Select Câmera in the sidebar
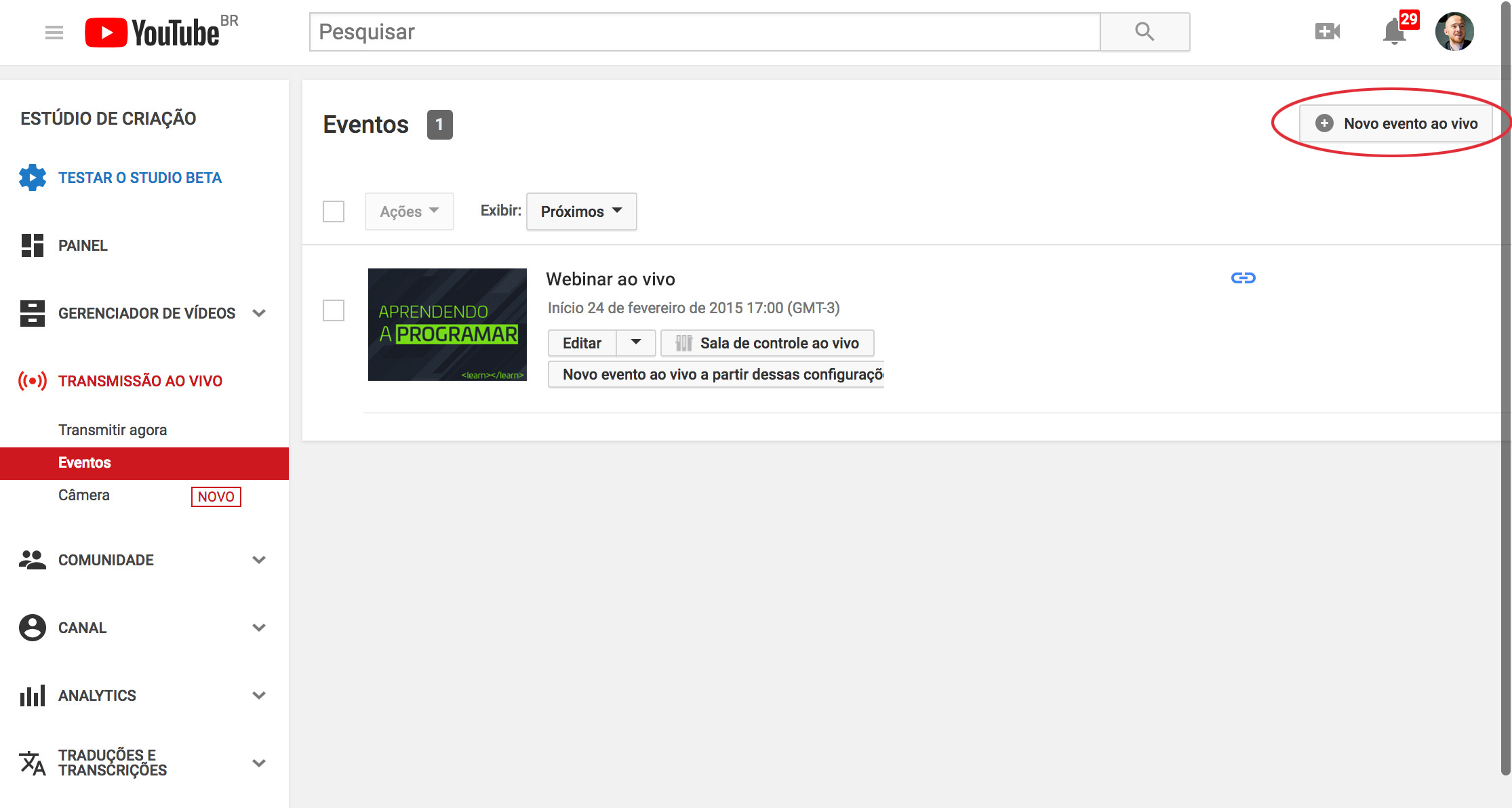The width and height of the screenshot is (1512, 808). 84,495
